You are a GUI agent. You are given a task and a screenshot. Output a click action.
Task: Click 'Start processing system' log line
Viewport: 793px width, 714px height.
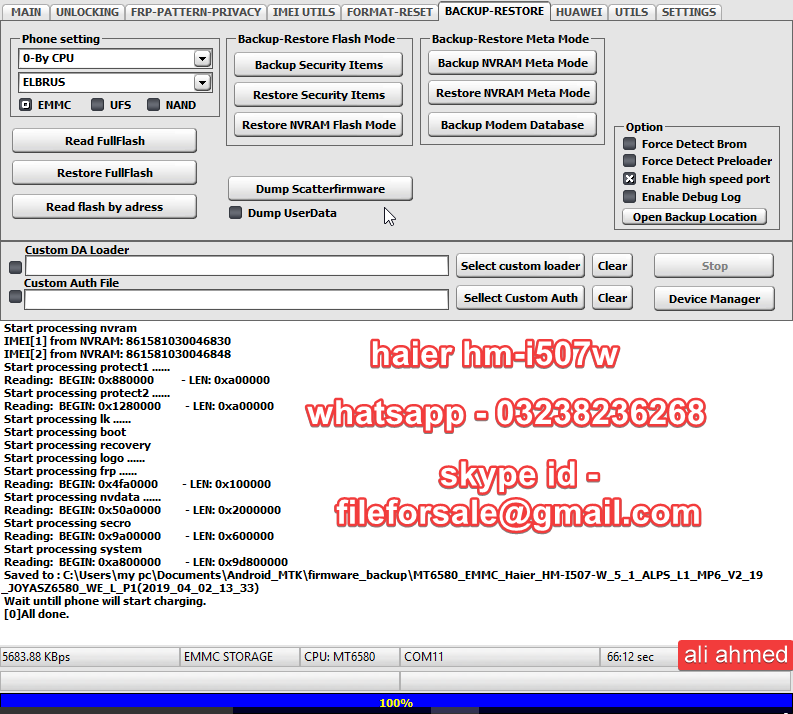point(73,549)
